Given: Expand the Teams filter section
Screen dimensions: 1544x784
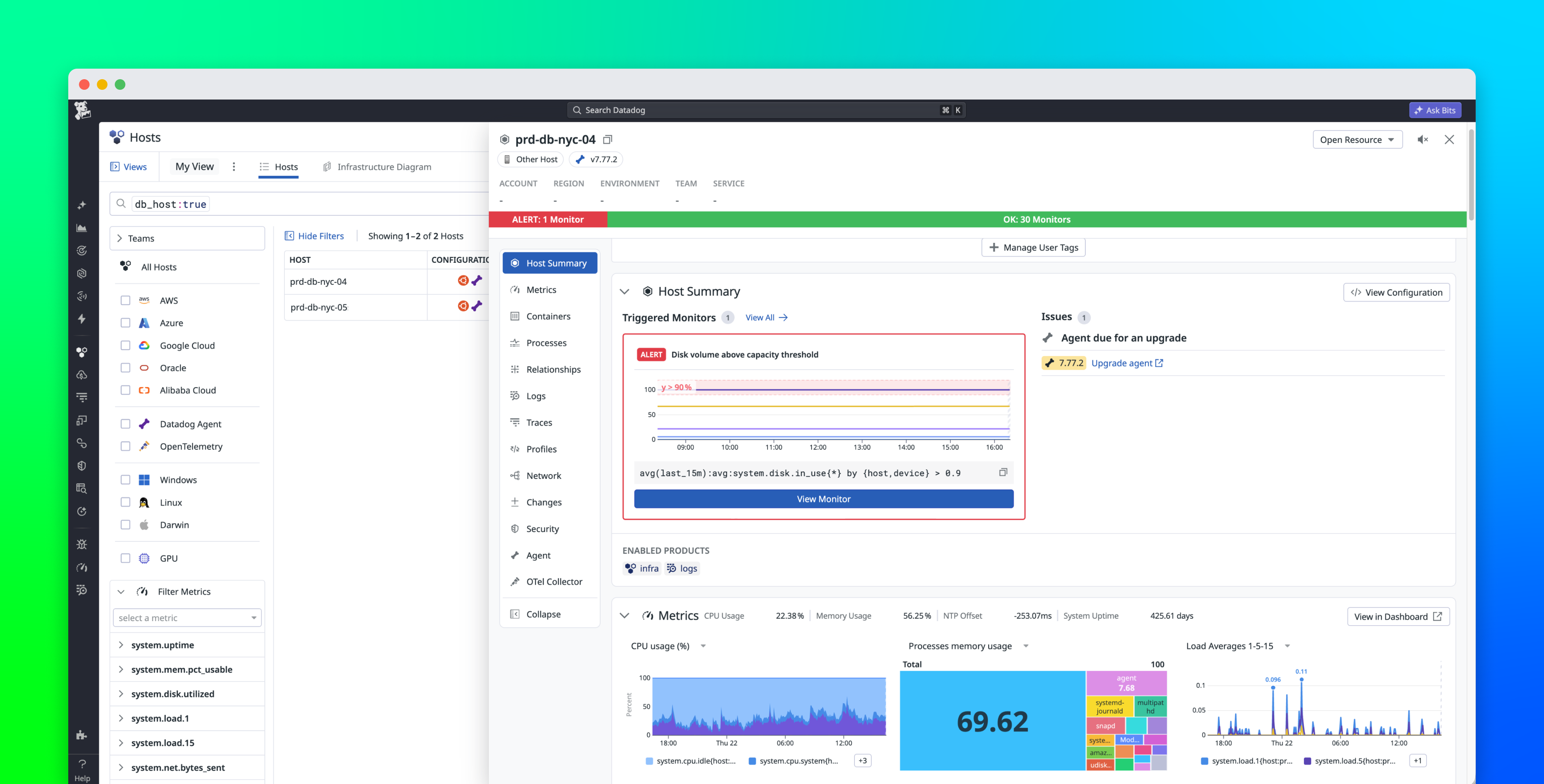Looking at the screenshot, I should (x=187, y=238).
